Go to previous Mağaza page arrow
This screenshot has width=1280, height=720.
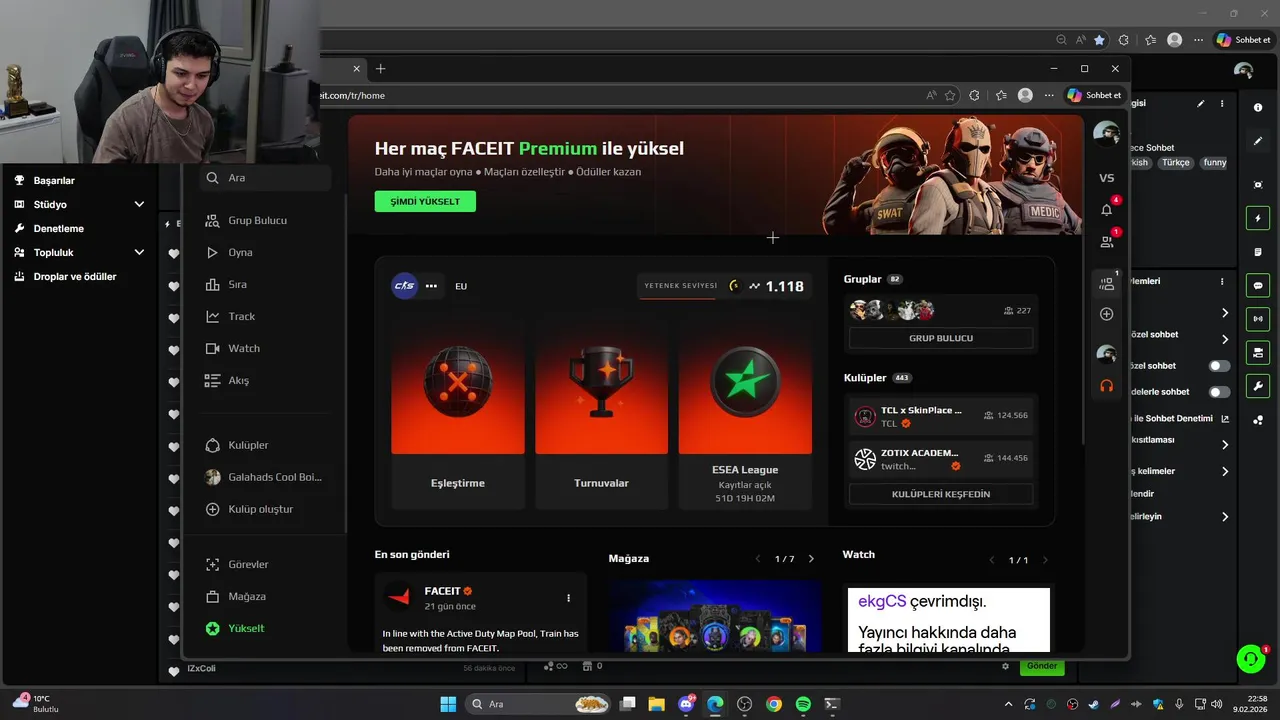[758, 559]
